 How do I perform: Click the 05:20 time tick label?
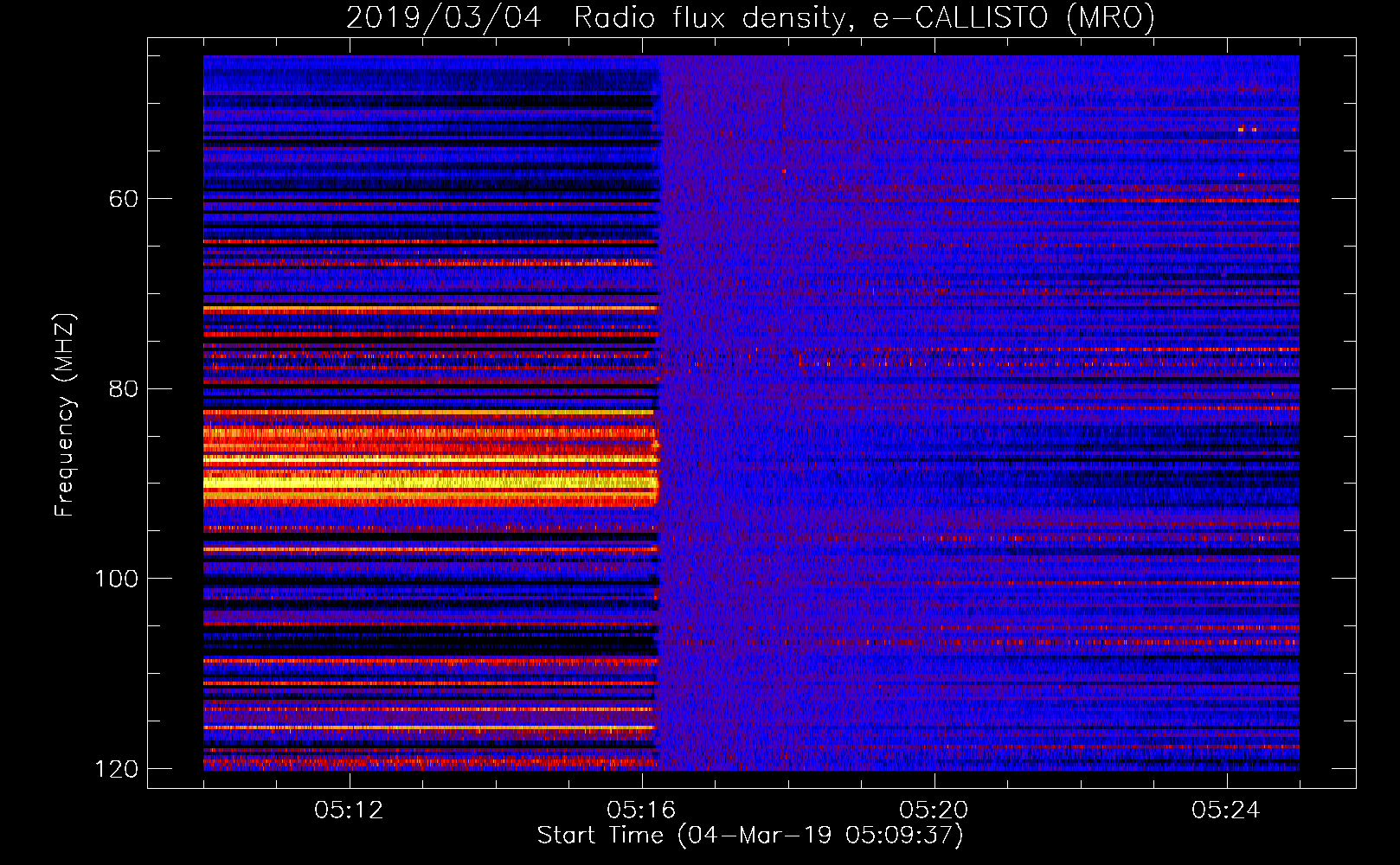point(934,811)
